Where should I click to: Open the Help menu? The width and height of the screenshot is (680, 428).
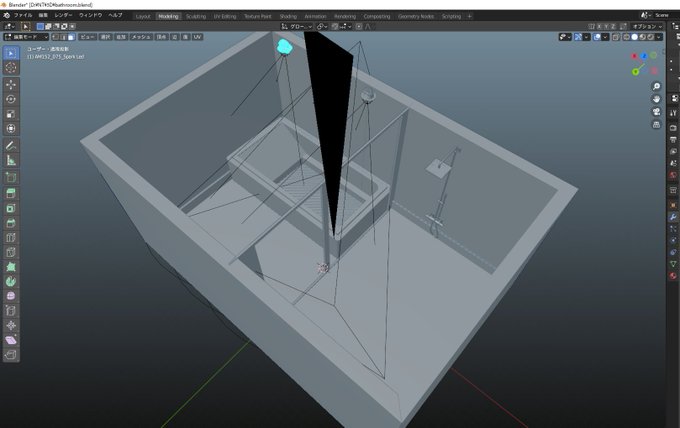click(115, 15)
